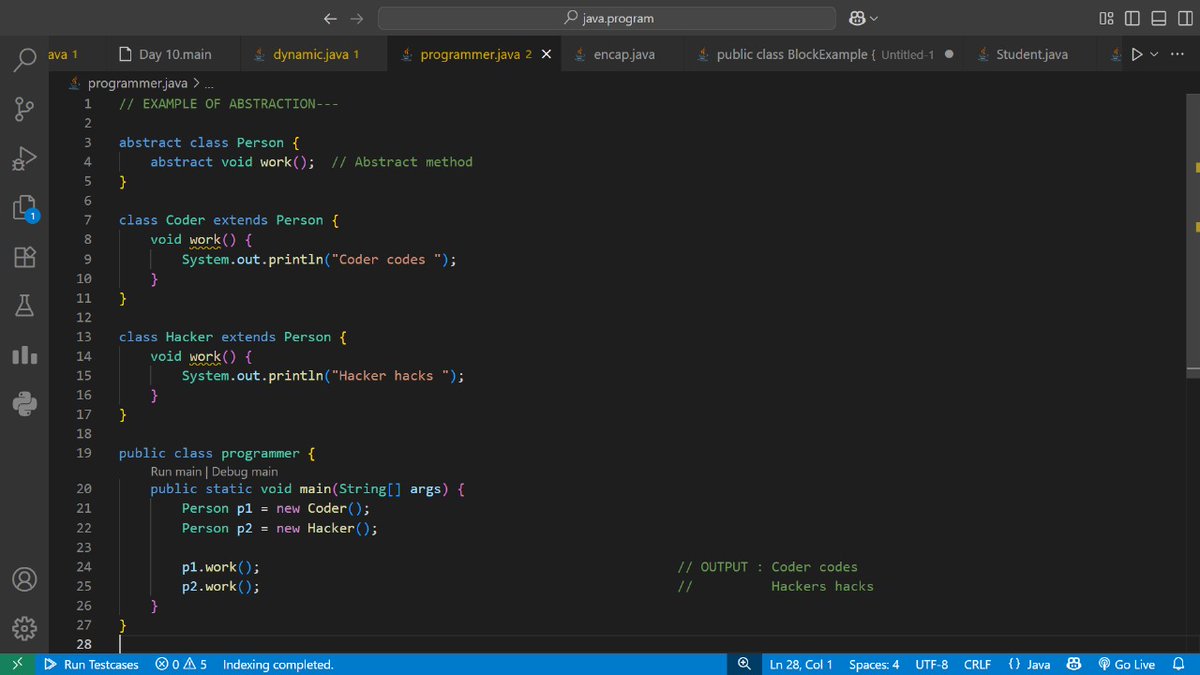
Task: Change CRLF end of line sequence
Action: pyautogui.click(x=977, y=664)
